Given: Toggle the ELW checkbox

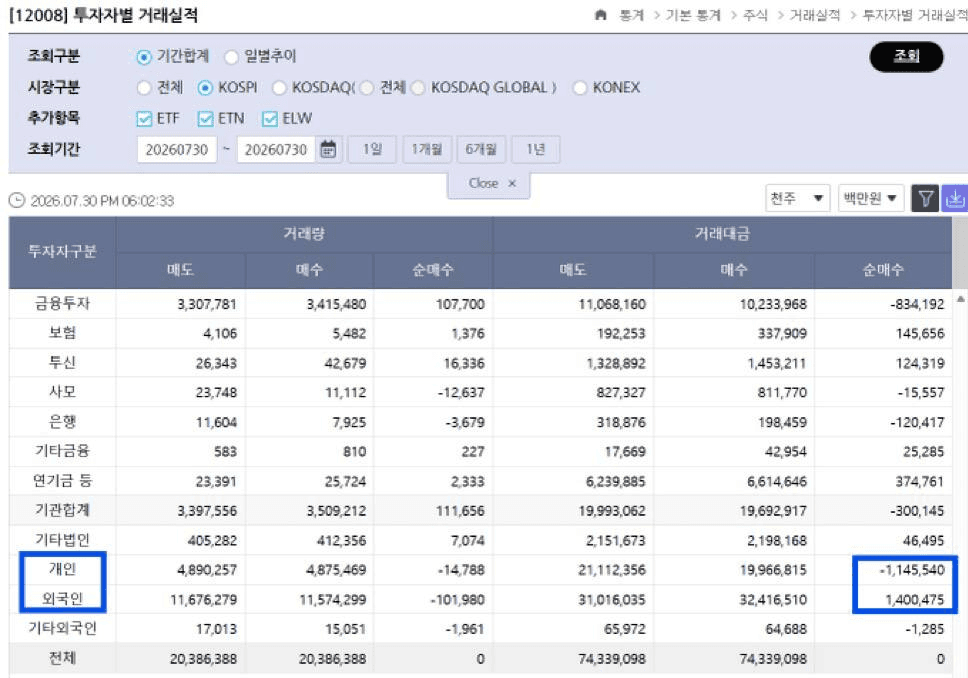Looking at the screenshot, I should coord(270,119).
